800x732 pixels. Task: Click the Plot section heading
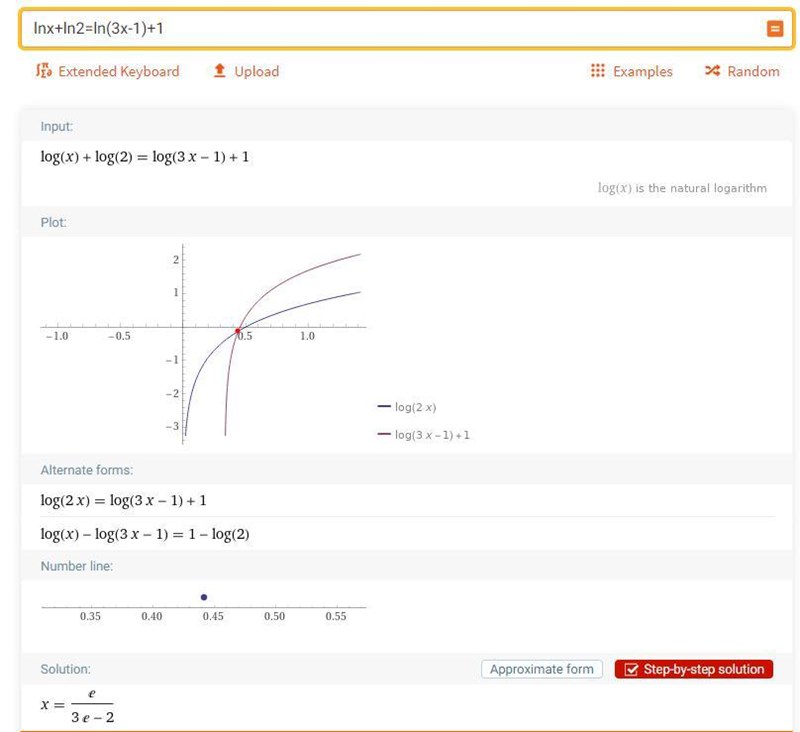pos(53,222)
